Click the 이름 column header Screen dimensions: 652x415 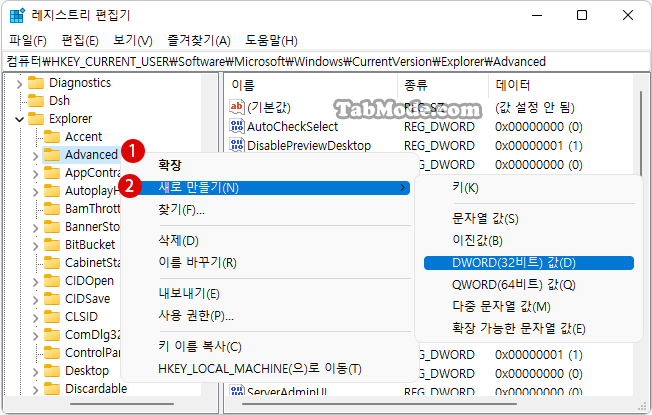[311, 86]
